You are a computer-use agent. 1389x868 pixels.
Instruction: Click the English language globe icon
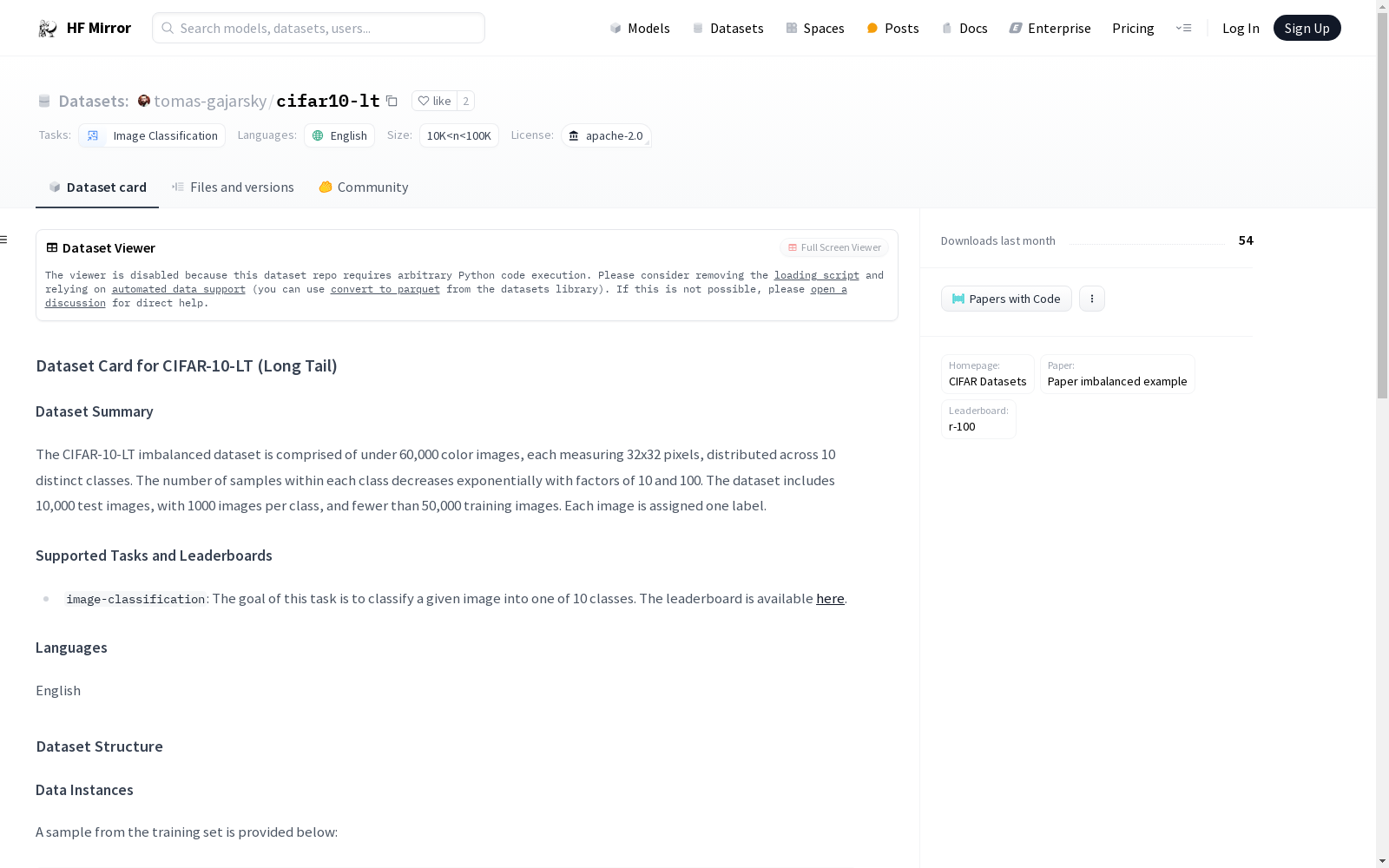pyautogui.click(x=318, y=135)
